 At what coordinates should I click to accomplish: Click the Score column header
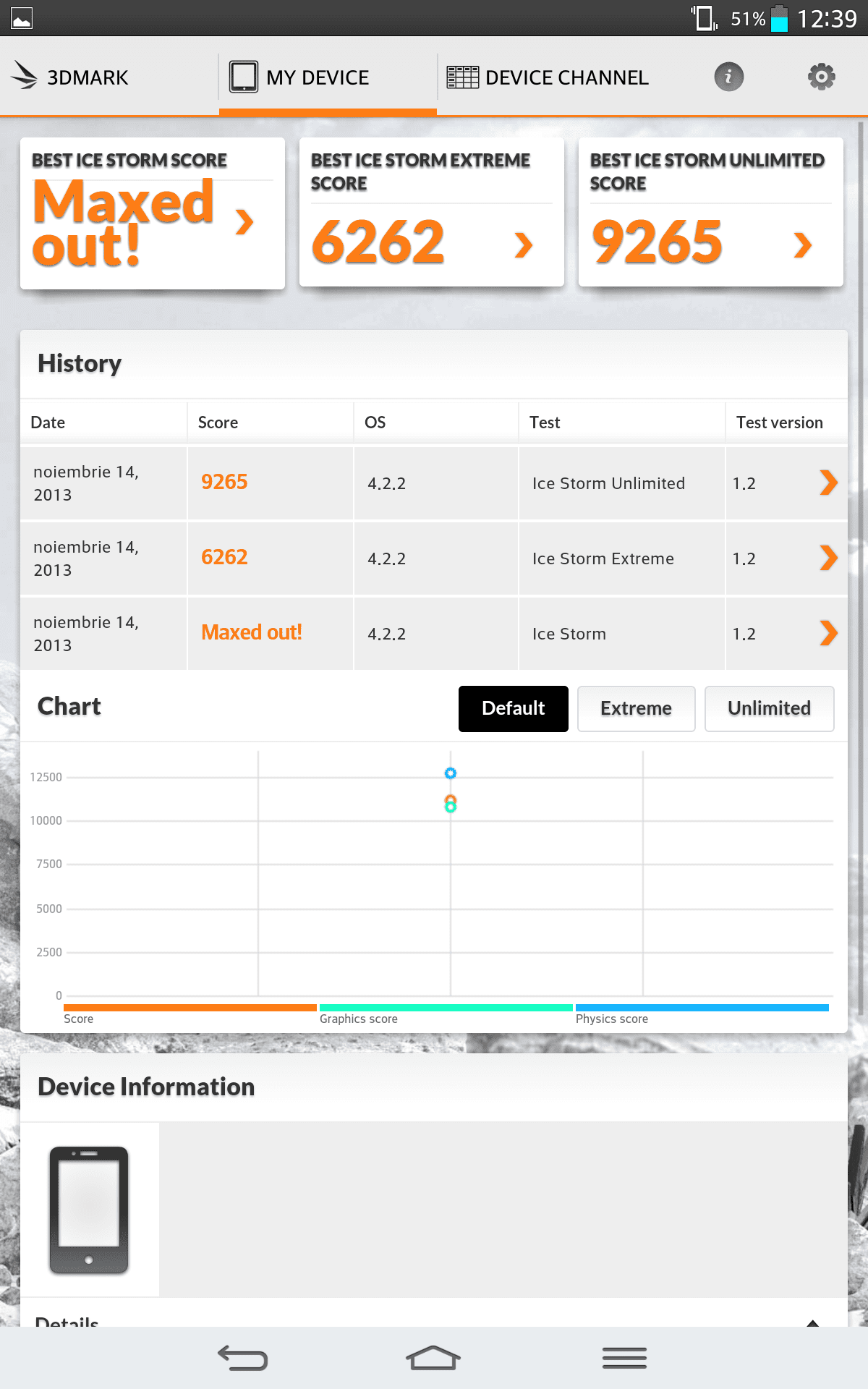(218, 422)
